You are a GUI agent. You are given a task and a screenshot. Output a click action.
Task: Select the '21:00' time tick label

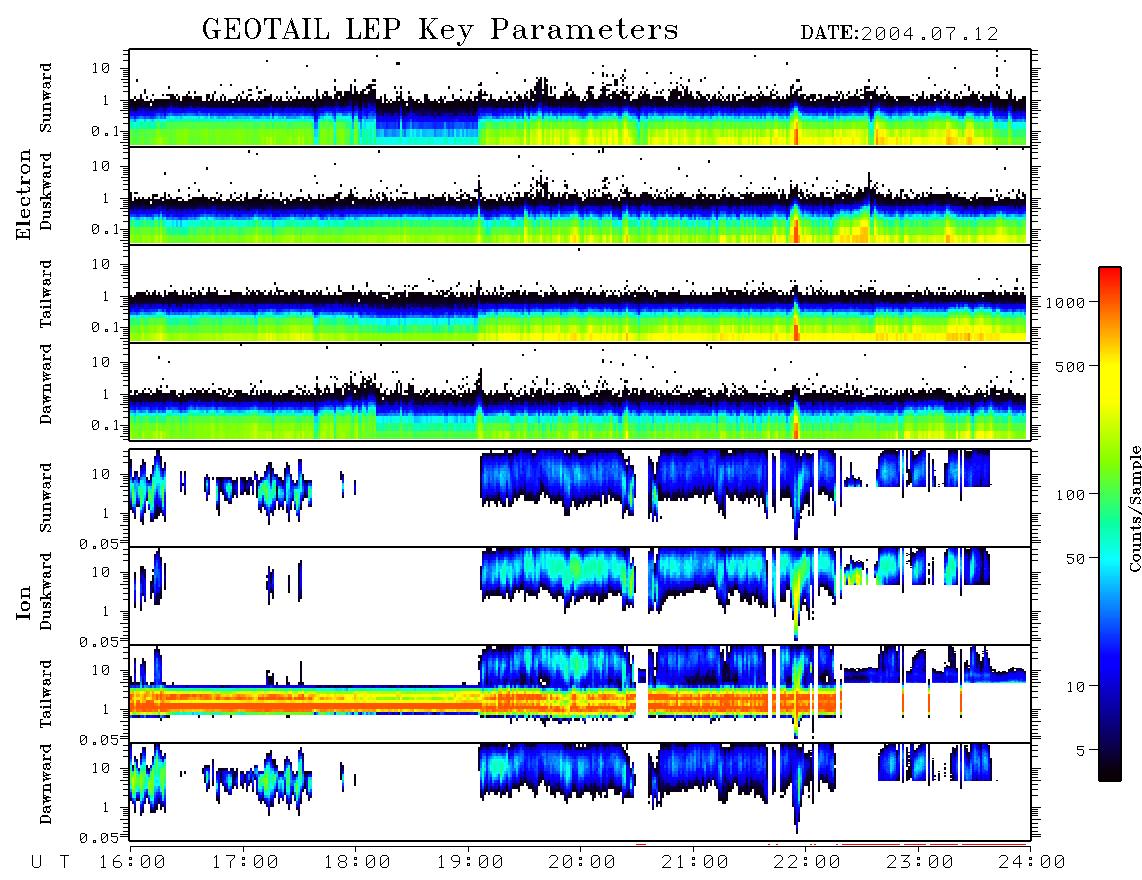pos(694,862)
